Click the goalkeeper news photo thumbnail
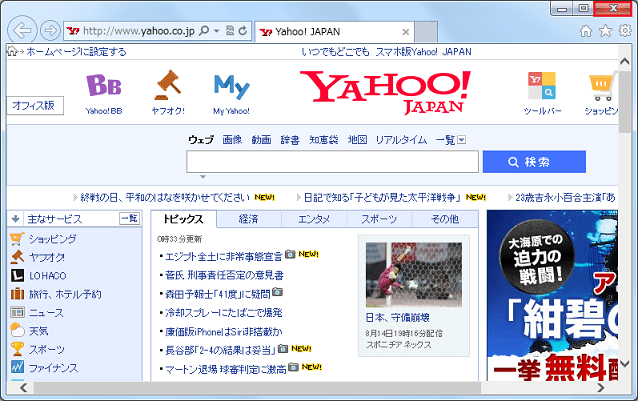638x401 pixels. point(414,275)
